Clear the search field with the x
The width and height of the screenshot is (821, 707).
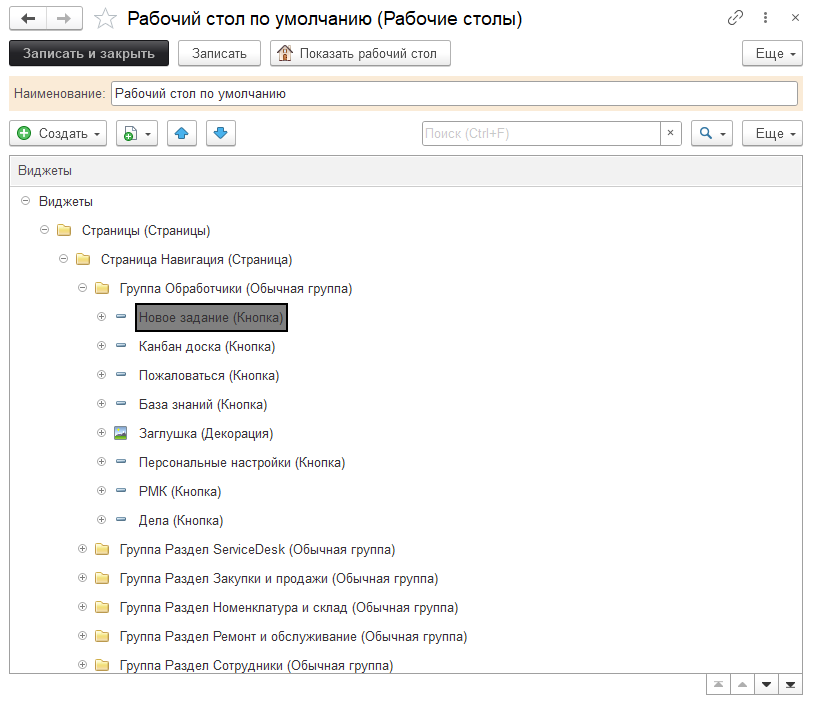[x=671, y=133]
